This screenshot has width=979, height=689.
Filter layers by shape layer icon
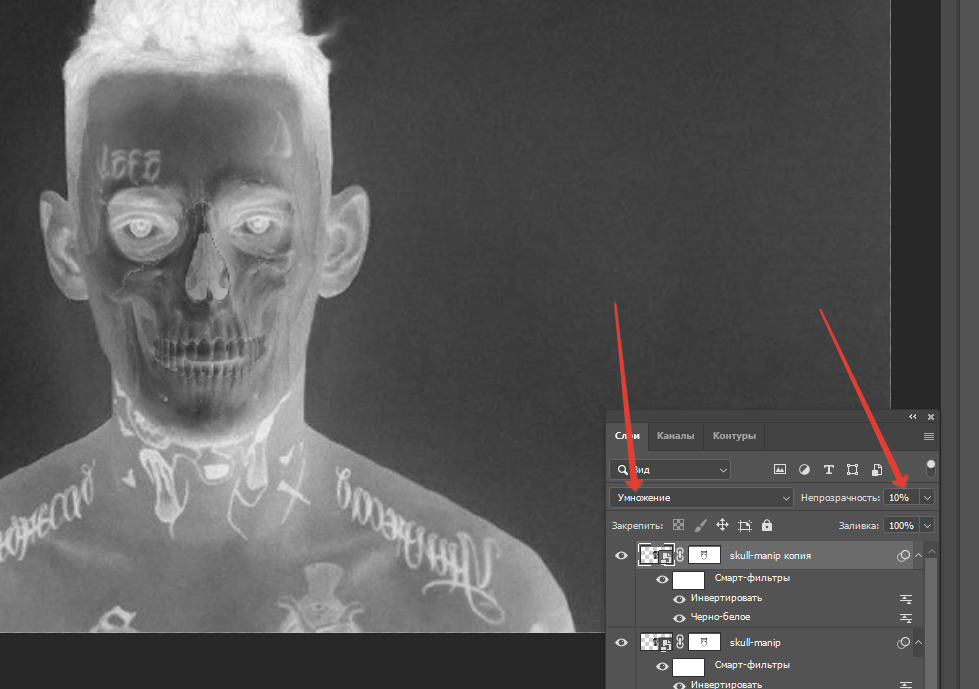(x=852, y=469)
